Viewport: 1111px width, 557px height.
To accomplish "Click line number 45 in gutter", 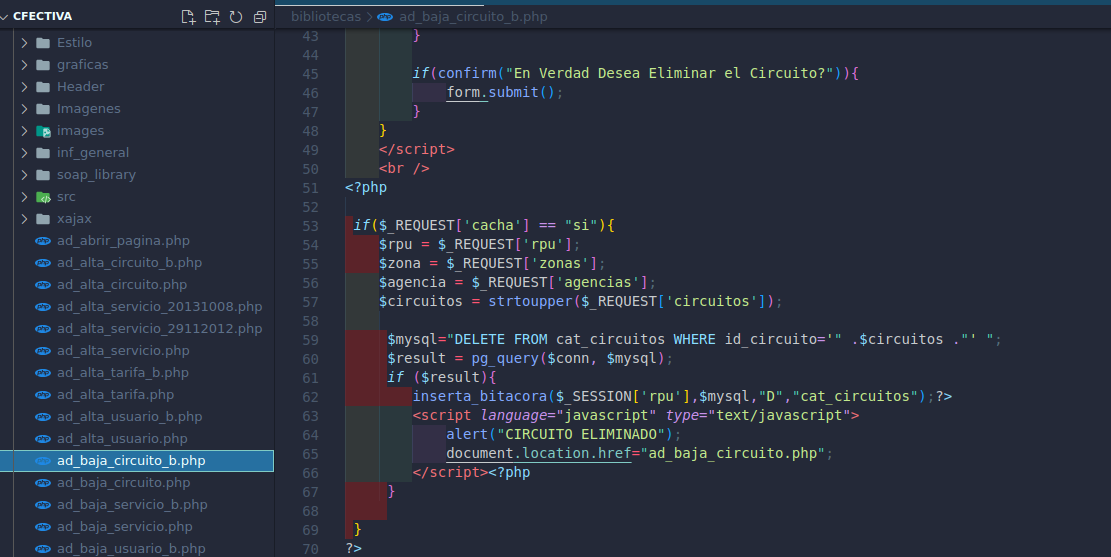I will click(x=310, y=74).
